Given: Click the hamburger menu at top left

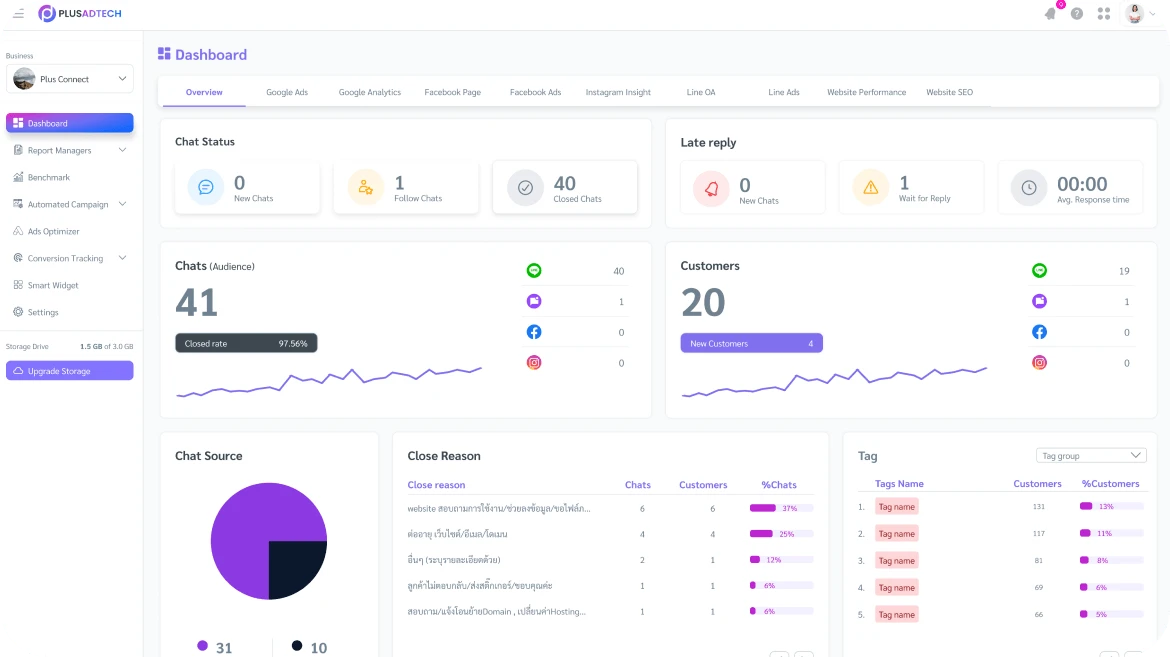Looking at the screenshot, I should coord(18,14).
